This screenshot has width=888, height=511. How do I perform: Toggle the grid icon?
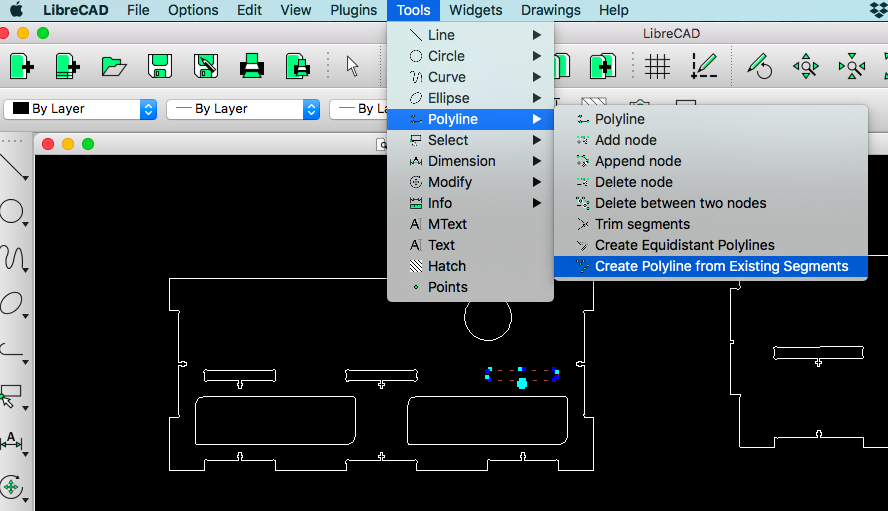(657, 66)
